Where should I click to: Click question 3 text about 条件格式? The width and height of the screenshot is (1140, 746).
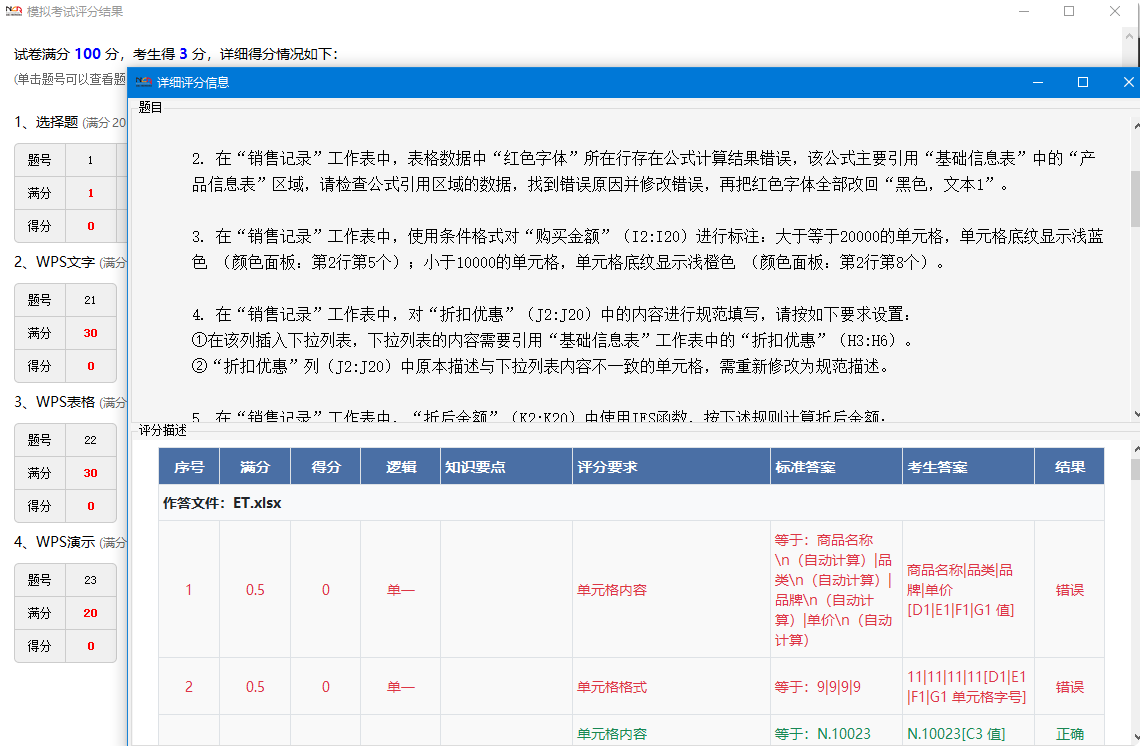pos(648,249)
